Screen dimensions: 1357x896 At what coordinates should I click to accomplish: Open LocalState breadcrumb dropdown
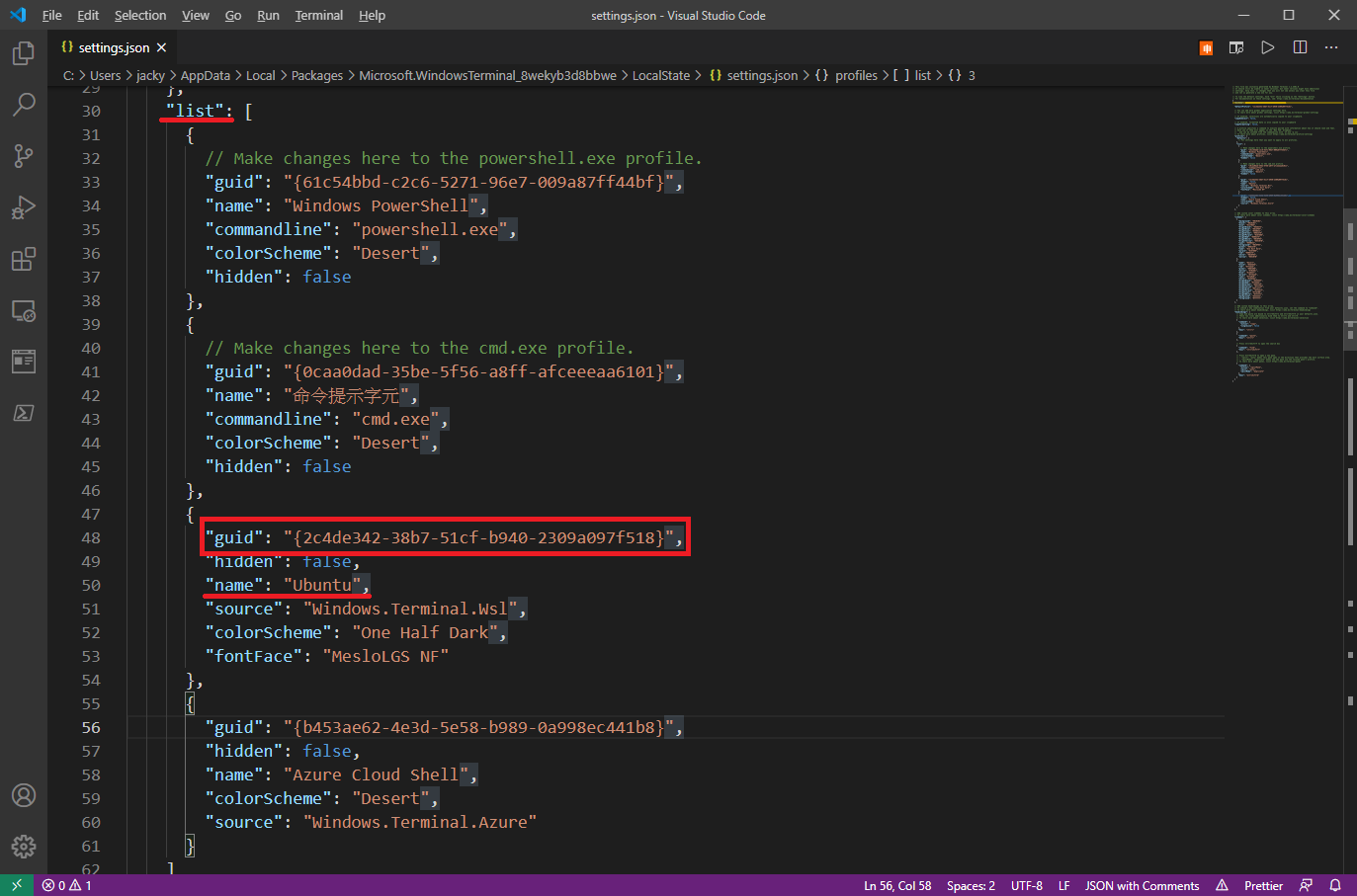(x=661, y=75)
